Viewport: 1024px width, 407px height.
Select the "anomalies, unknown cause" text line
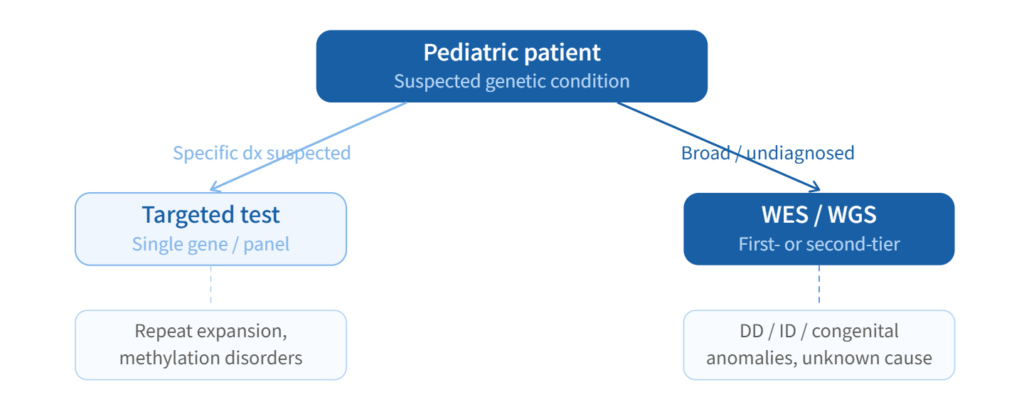(819, 357)
